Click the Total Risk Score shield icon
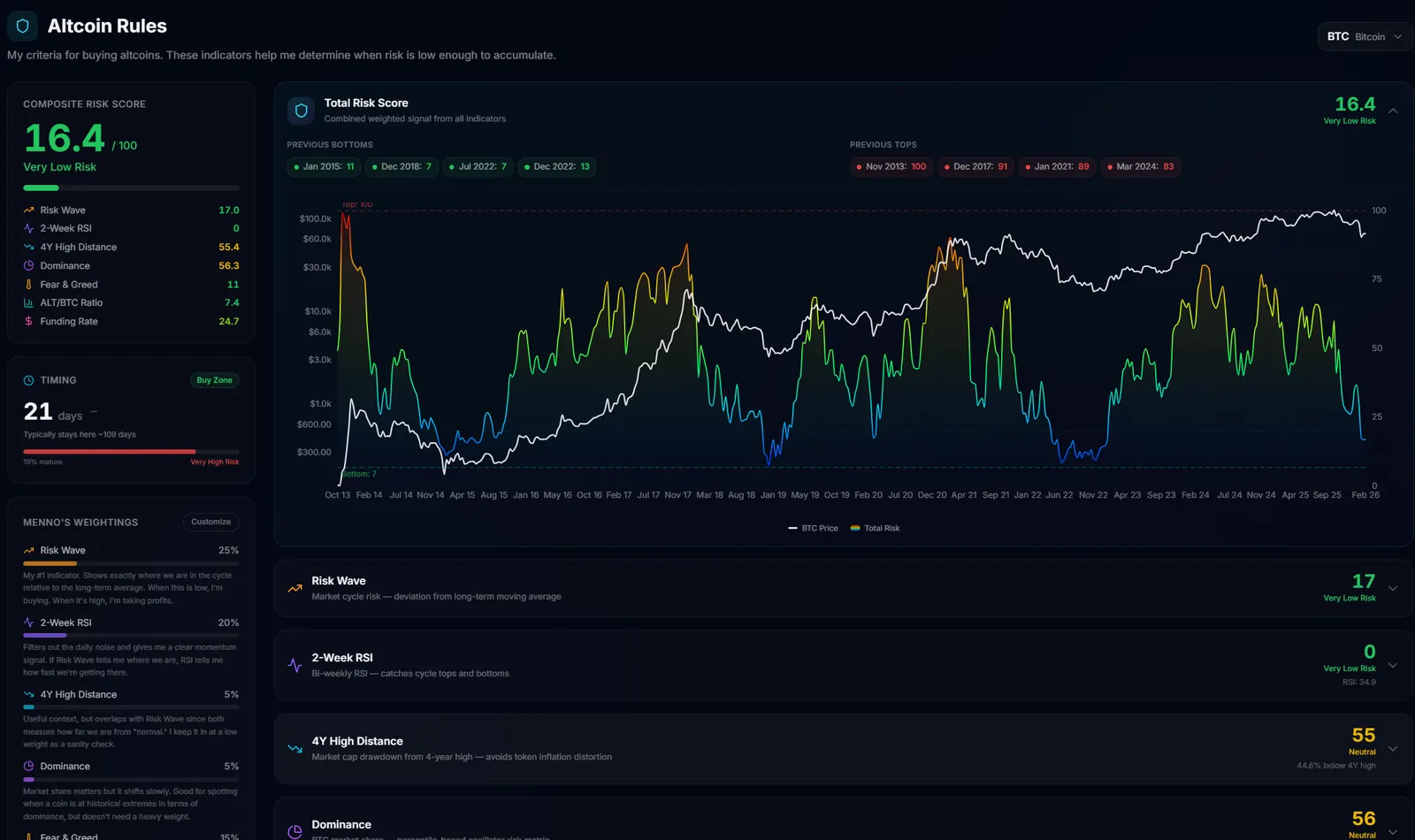The height and width of the screenshot is (840, 1415). 302,111
